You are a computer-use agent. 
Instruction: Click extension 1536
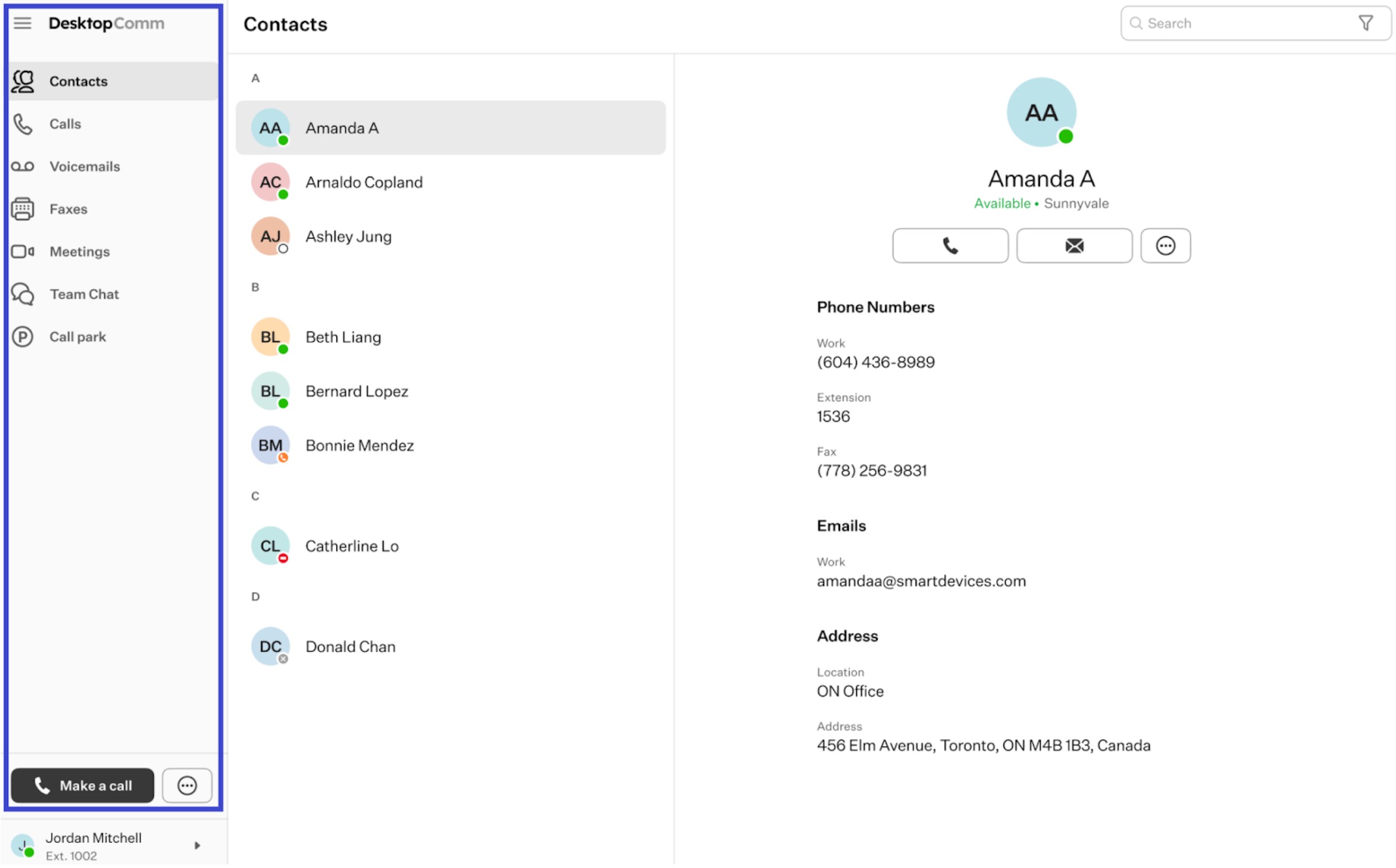click(833, 417)
